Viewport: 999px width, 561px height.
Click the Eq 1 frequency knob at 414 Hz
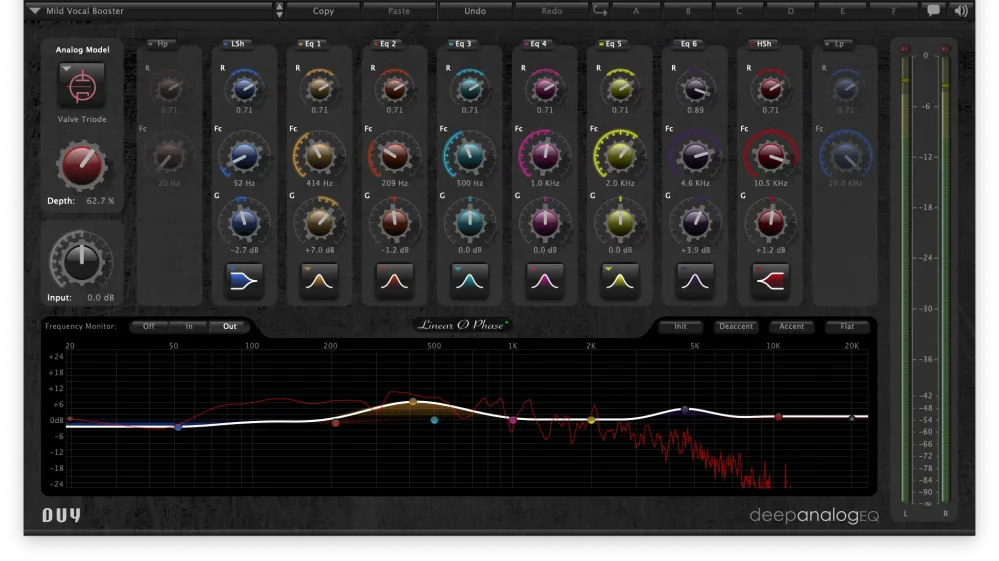[x=319, y=155]
